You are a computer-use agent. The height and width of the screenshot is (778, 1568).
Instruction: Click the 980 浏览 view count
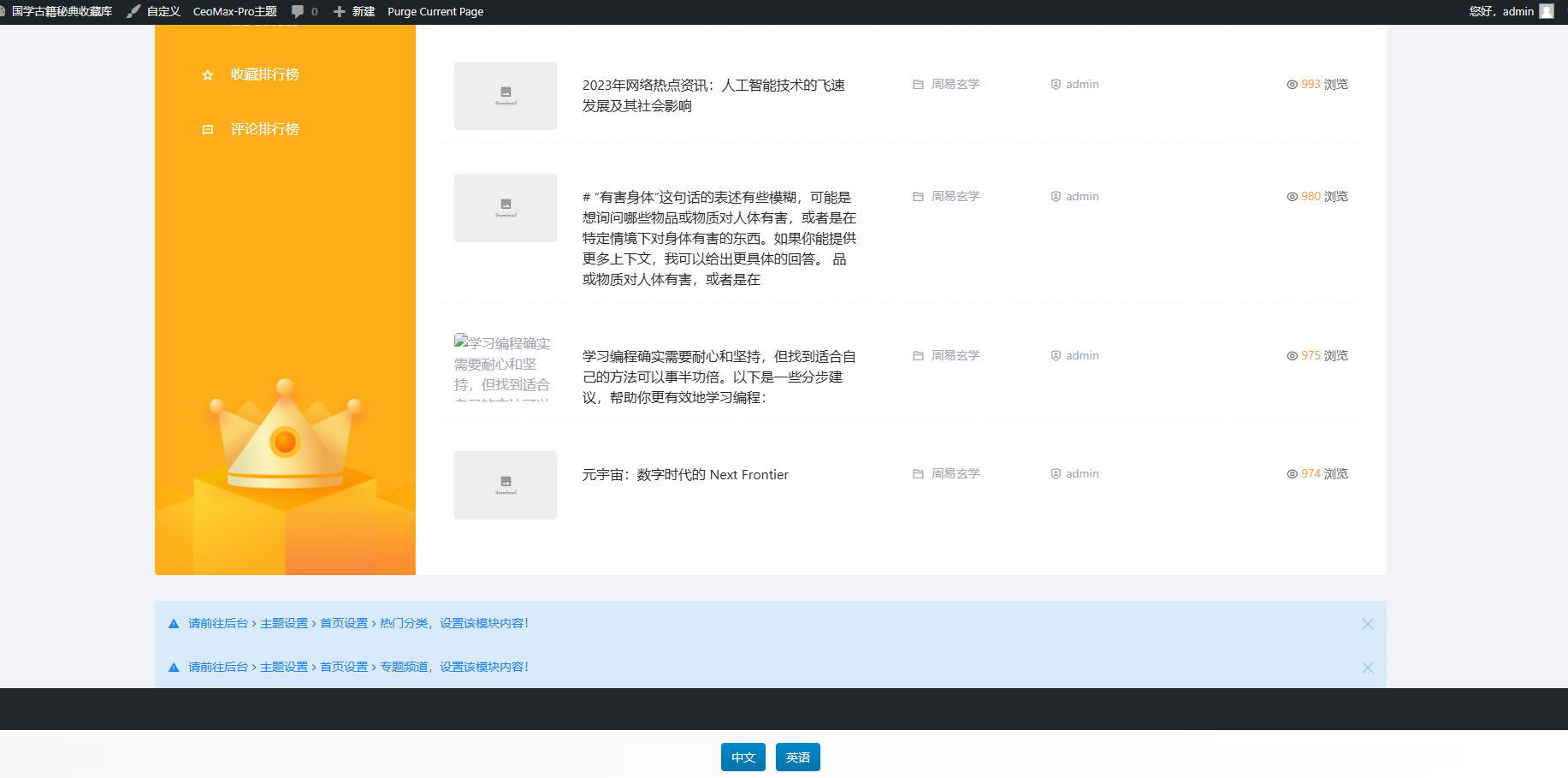[1324, 196]
